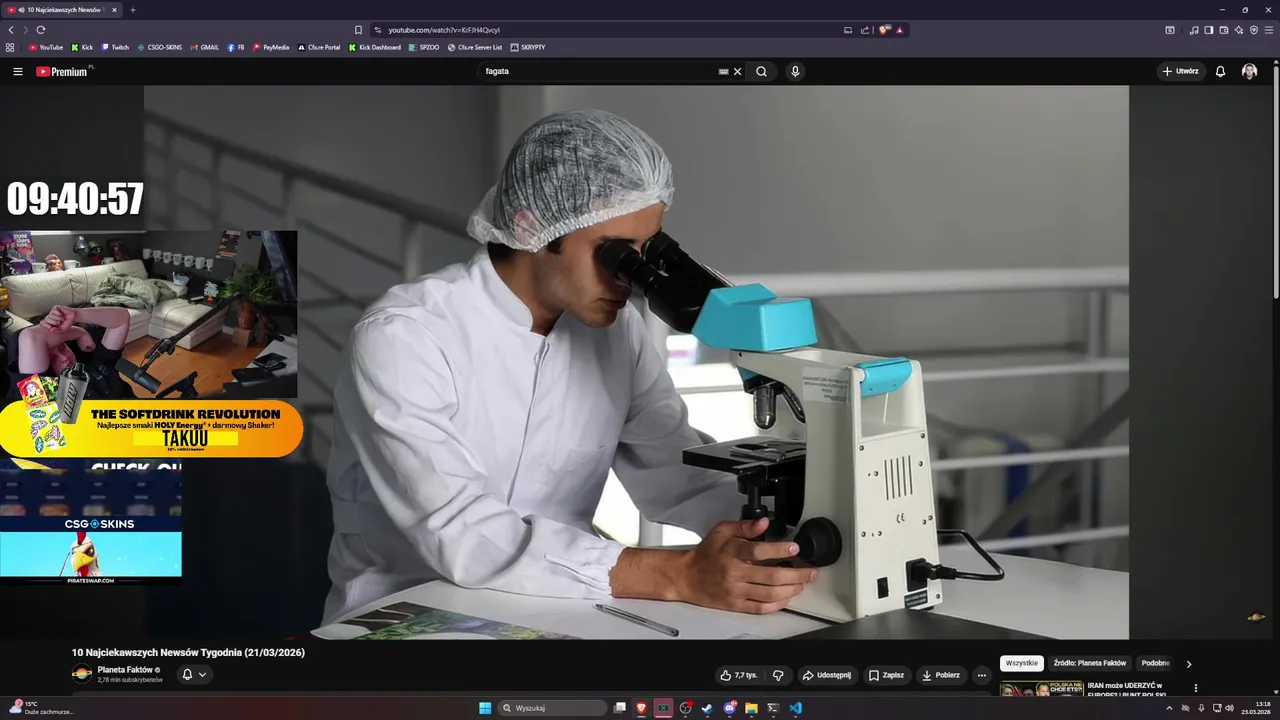Open the CSGO-SKINS bookmark
The height and width of the screenshot is (720, 1280).
[x=160, y=47]
